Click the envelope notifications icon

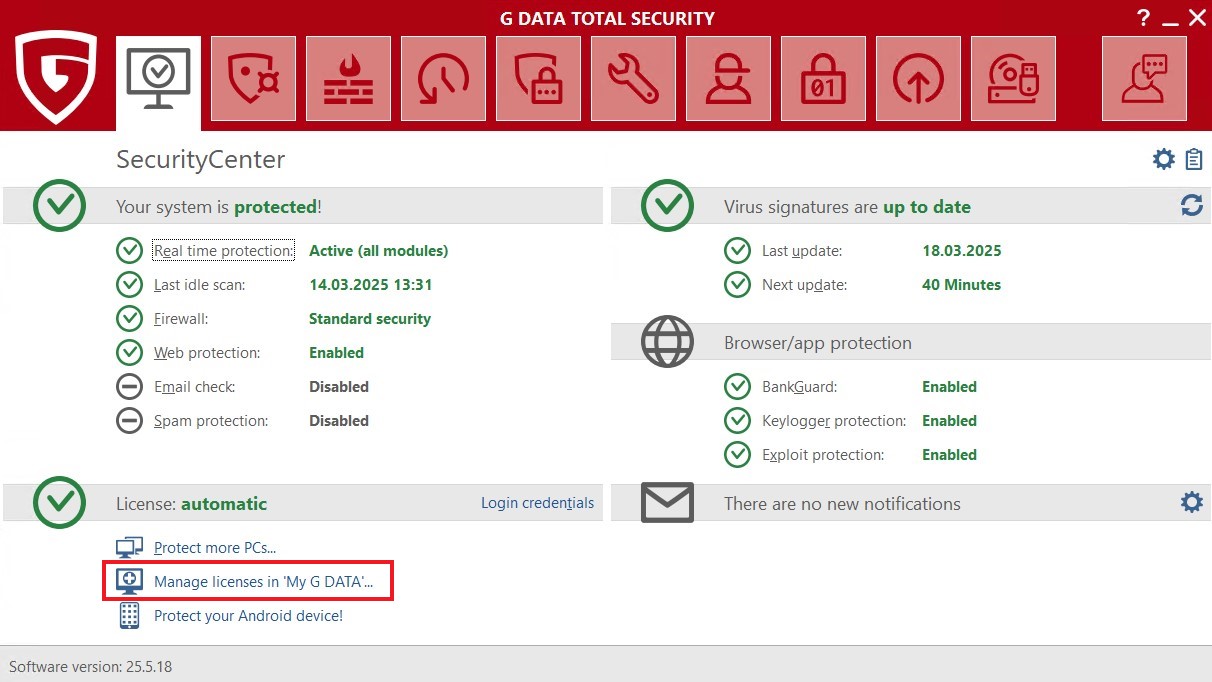coord(667,503)
